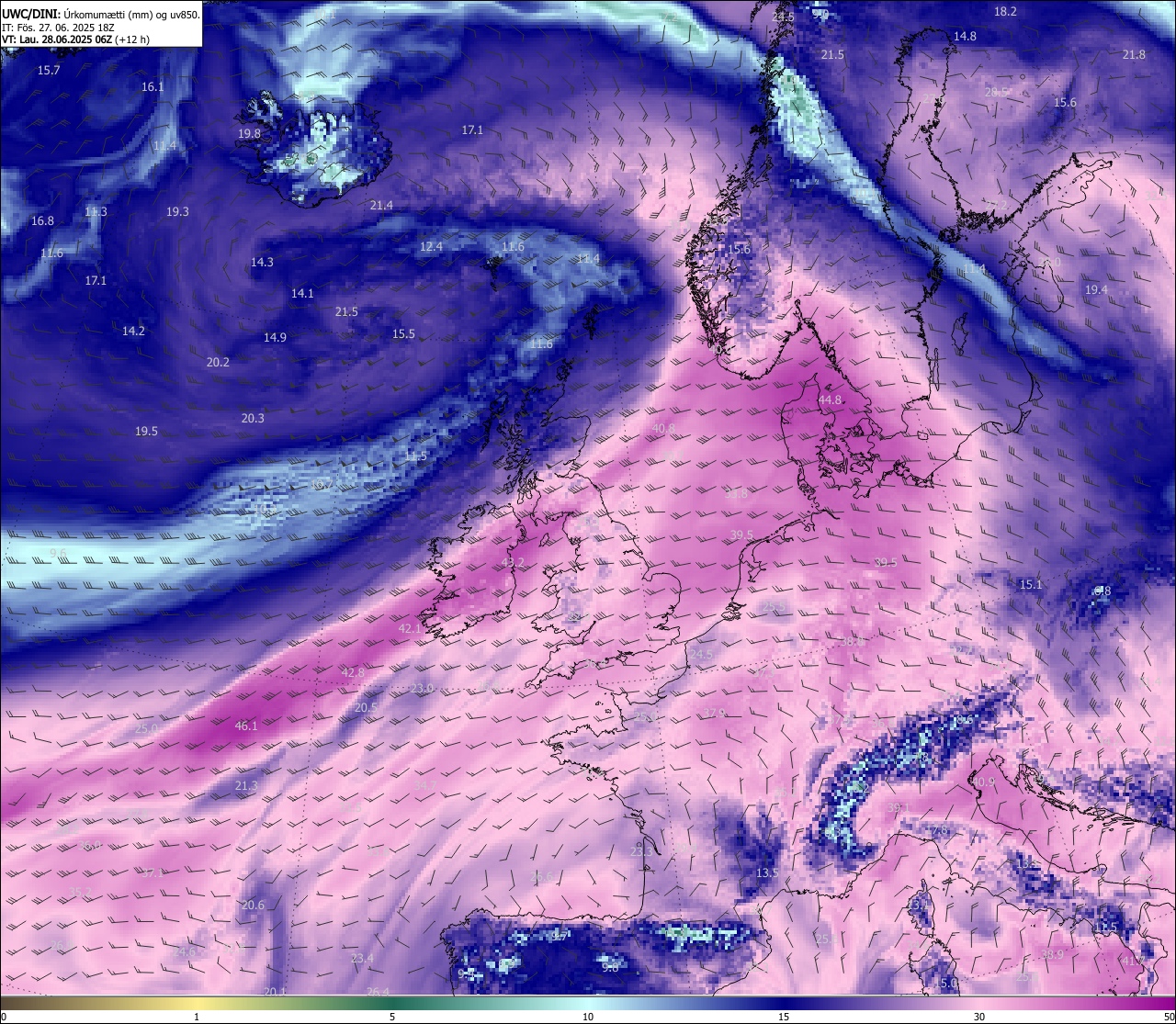
Task: Click the legend tick label 10
Action: coord(588,1017)
